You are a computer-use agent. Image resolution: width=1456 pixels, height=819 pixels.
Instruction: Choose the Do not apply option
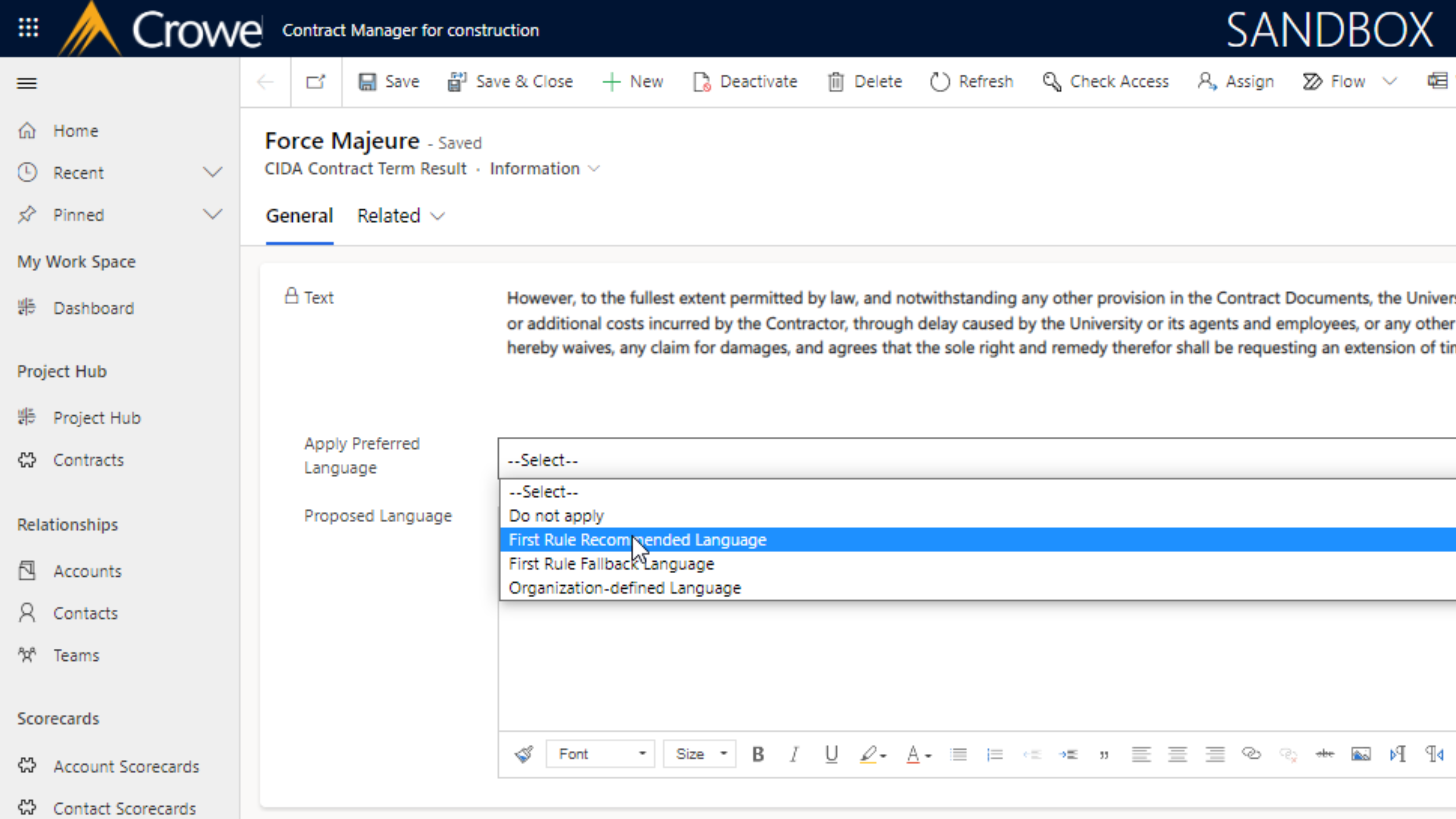(x=978, y=515)
